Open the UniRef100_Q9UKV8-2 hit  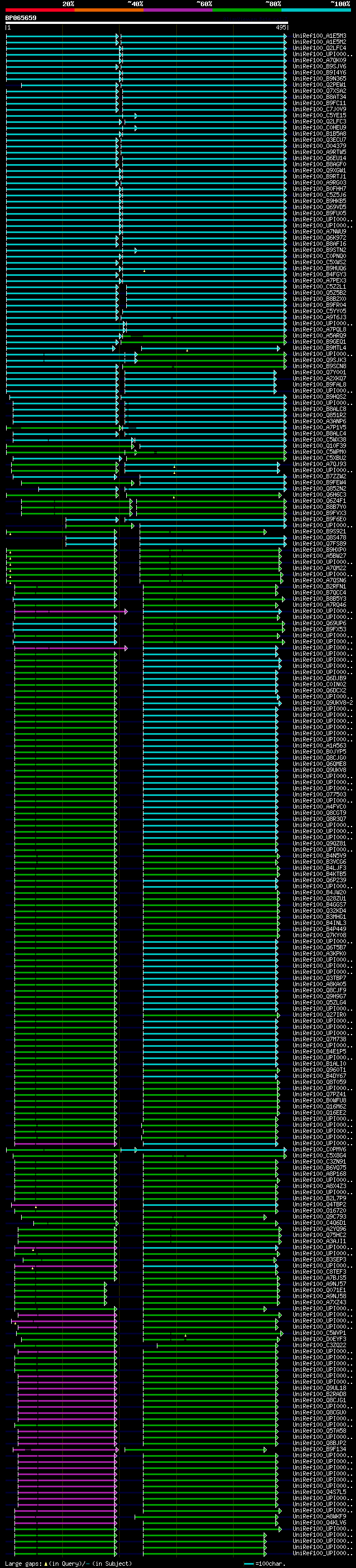coord(323,703)
